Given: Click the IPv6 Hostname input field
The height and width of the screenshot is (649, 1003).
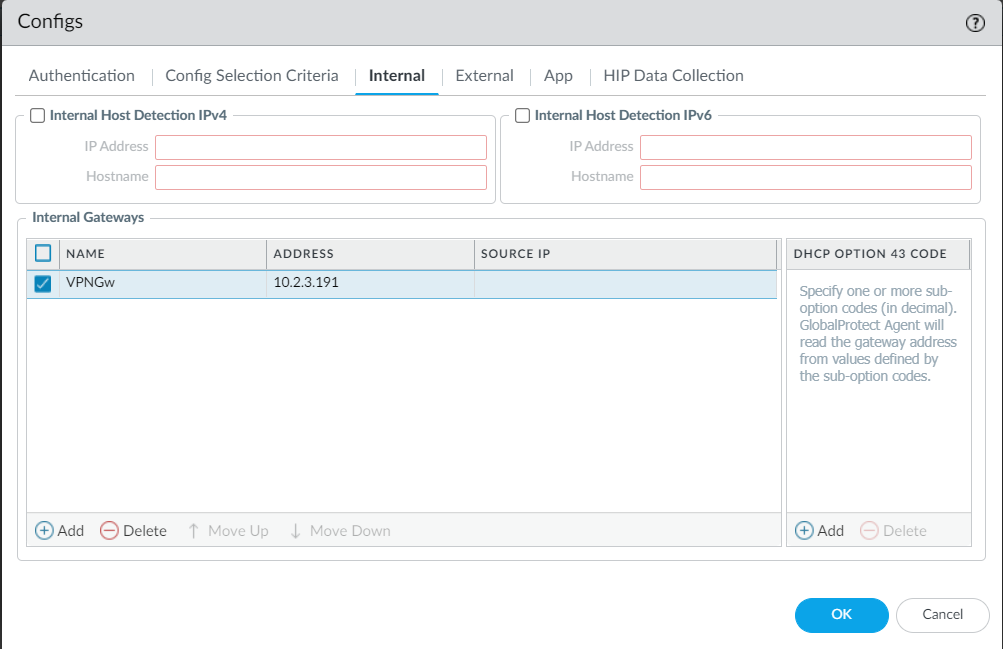Looking at the screenshot, I should click(x=805, y=178).
